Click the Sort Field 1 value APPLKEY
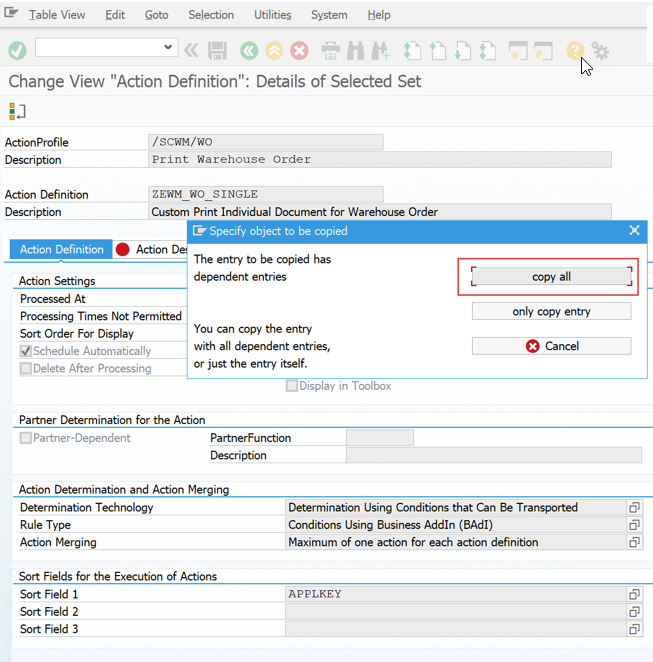This screenshot has height=662, width=653. 456,594
